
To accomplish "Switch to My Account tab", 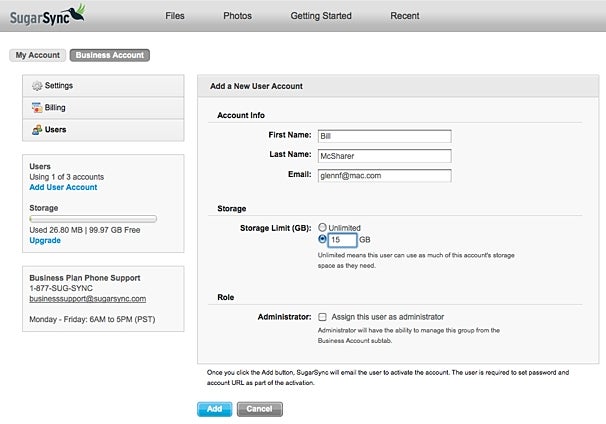I will point(37,55).
